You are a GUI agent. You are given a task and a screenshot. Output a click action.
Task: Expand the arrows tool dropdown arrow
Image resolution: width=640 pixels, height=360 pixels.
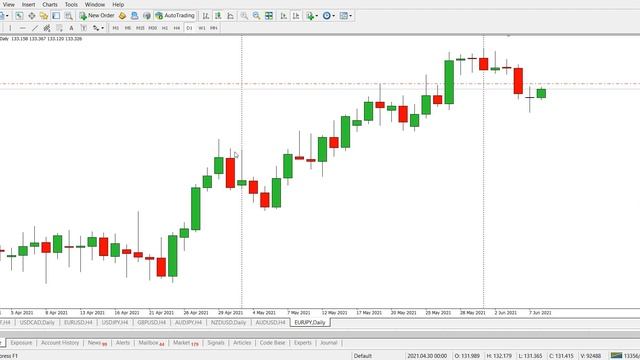(102, 28)
